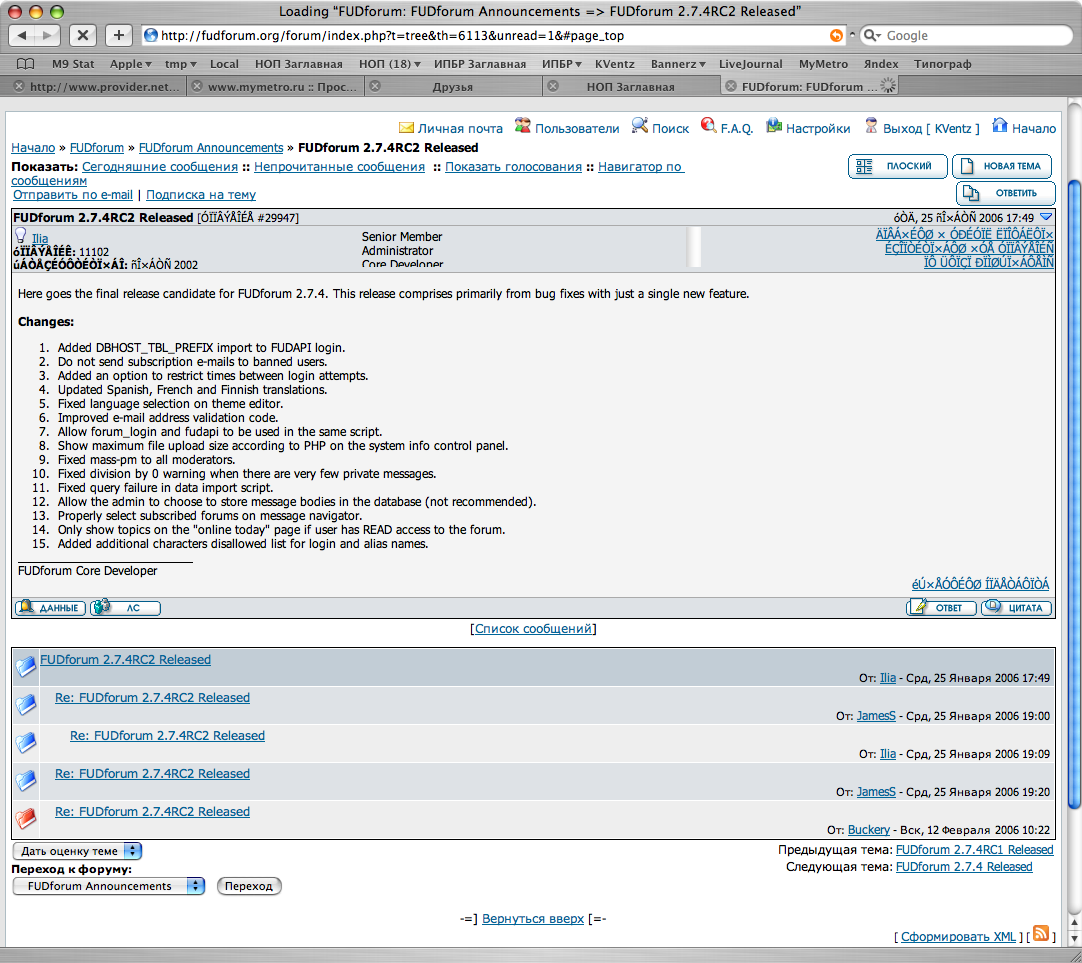1082x963 pixels.
Task: Click the message icon of JamesS 19:20 reply
Action: (26, 780)
